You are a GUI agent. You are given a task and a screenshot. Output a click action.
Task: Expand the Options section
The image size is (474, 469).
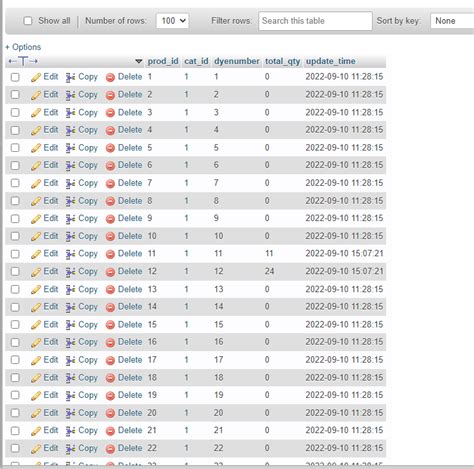(23, 47)
